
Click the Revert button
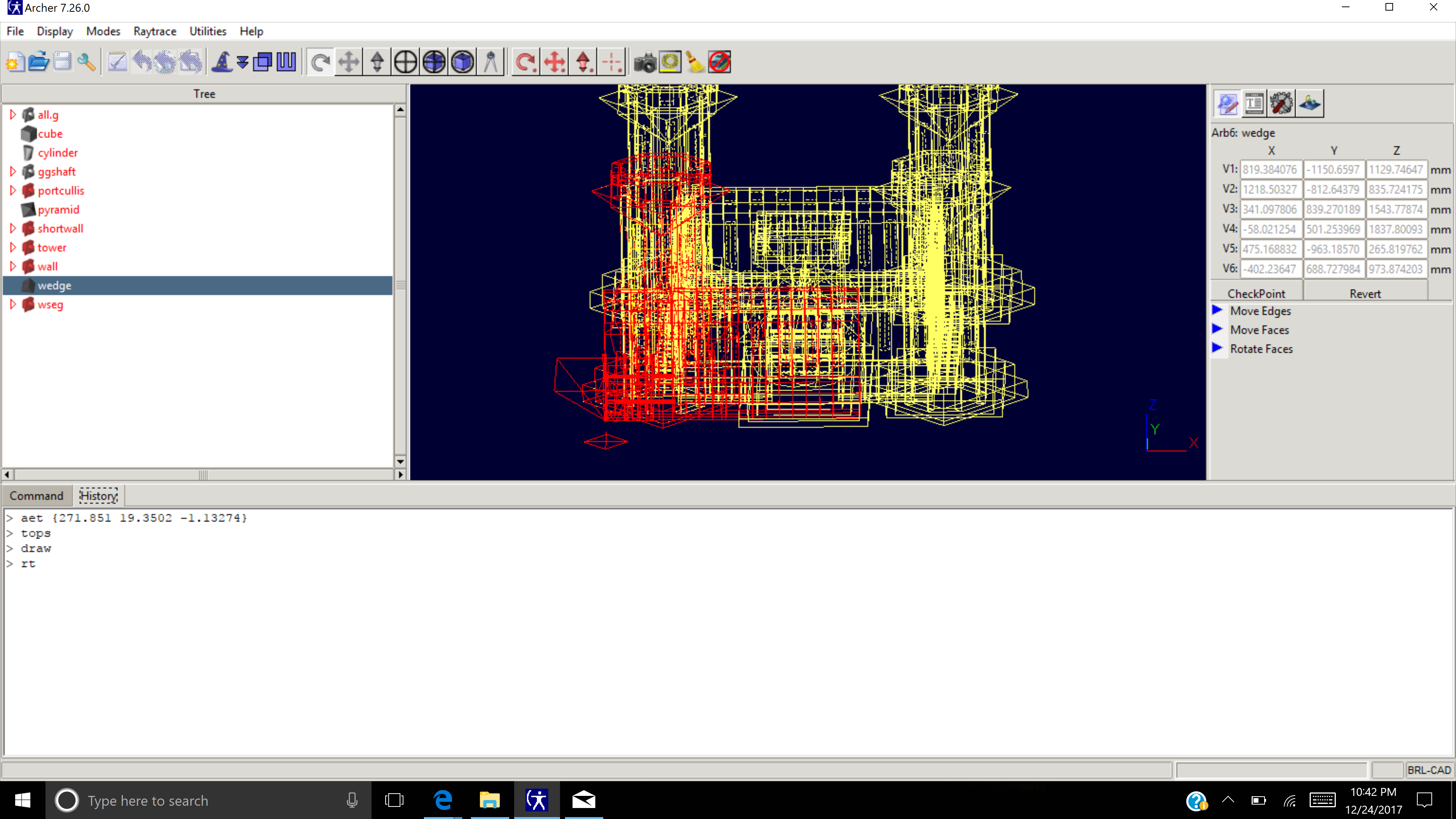[x=1365, y=293]
